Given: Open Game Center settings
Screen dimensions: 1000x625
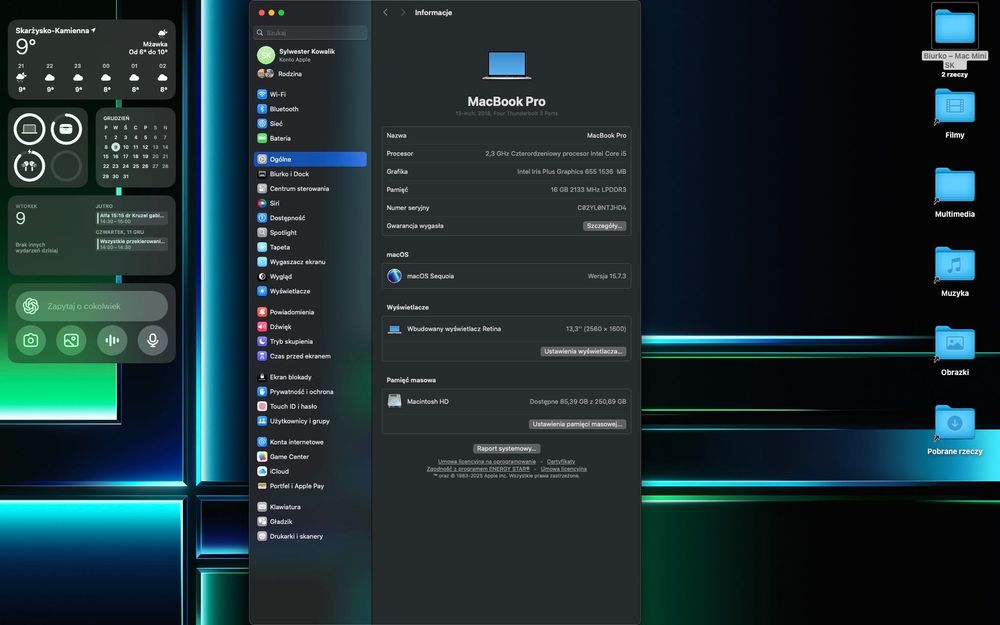Looking at the screenshot, I should 310,457.
